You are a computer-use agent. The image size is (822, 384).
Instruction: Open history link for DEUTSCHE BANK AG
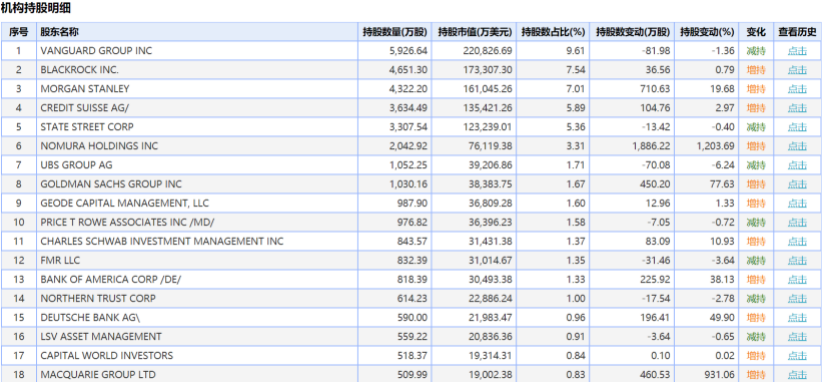[x=797, y=318]
